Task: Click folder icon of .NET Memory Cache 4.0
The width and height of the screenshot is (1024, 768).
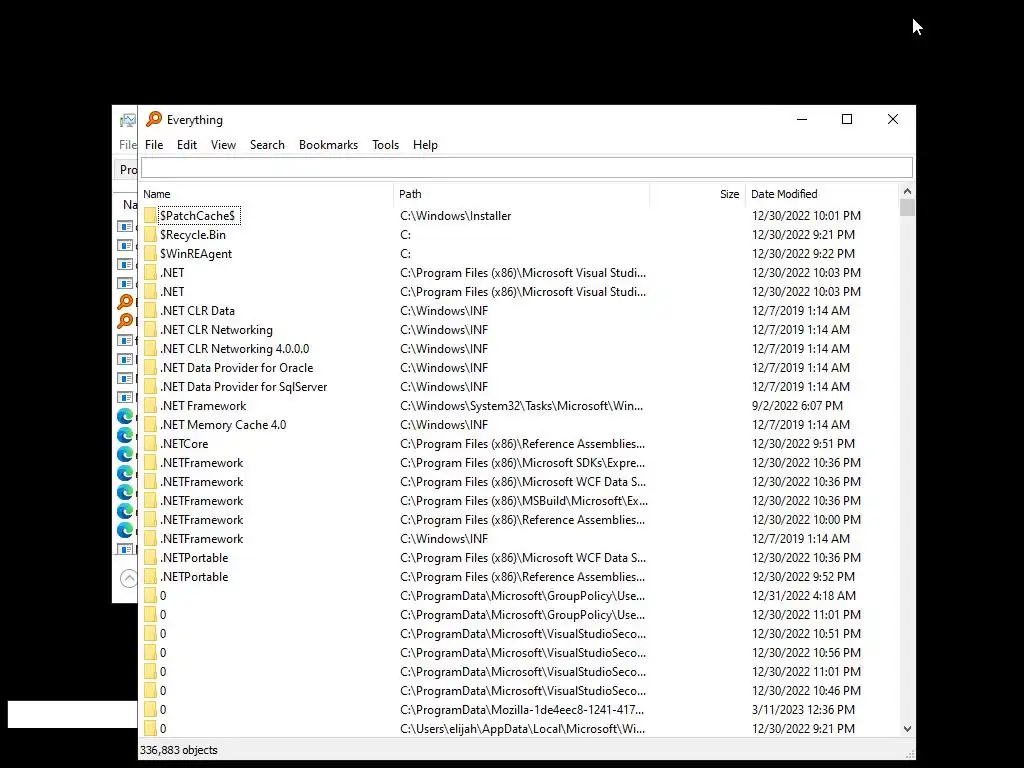Action: pos(150,424)
